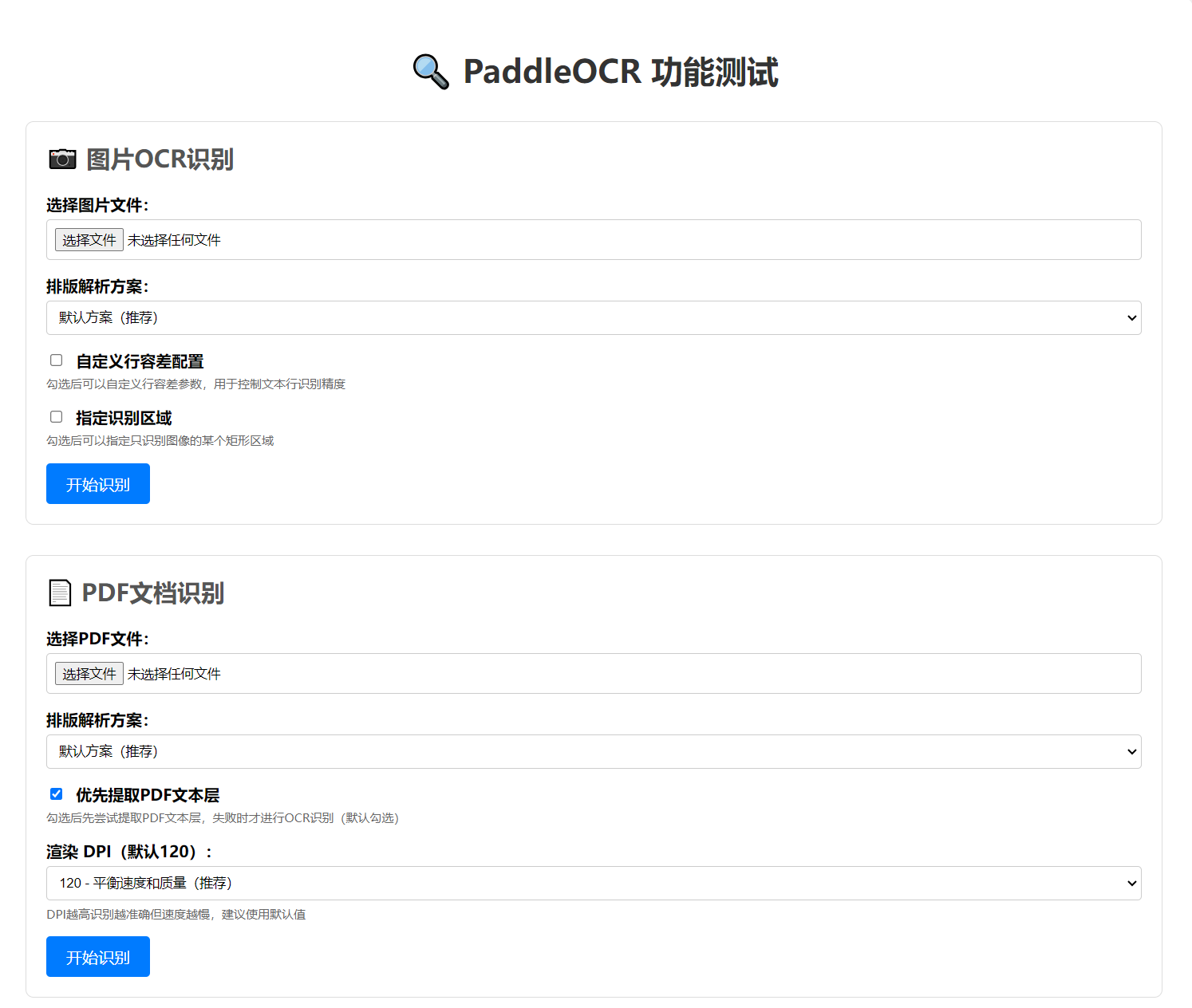Click the camera icon beside 图片OCR识别

tap(62, 159)
